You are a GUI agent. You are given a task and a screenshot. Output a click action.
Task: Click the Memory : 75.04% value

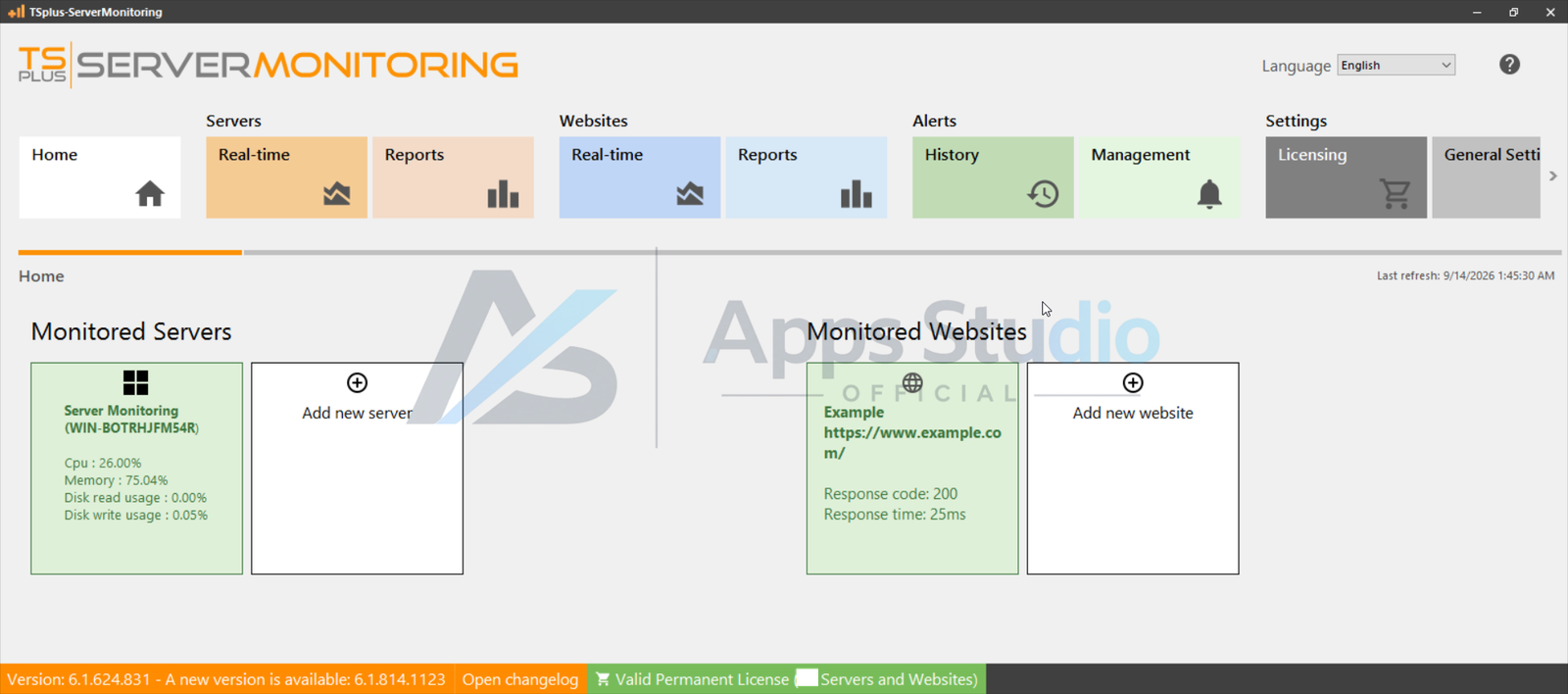(x=116, y=480)
